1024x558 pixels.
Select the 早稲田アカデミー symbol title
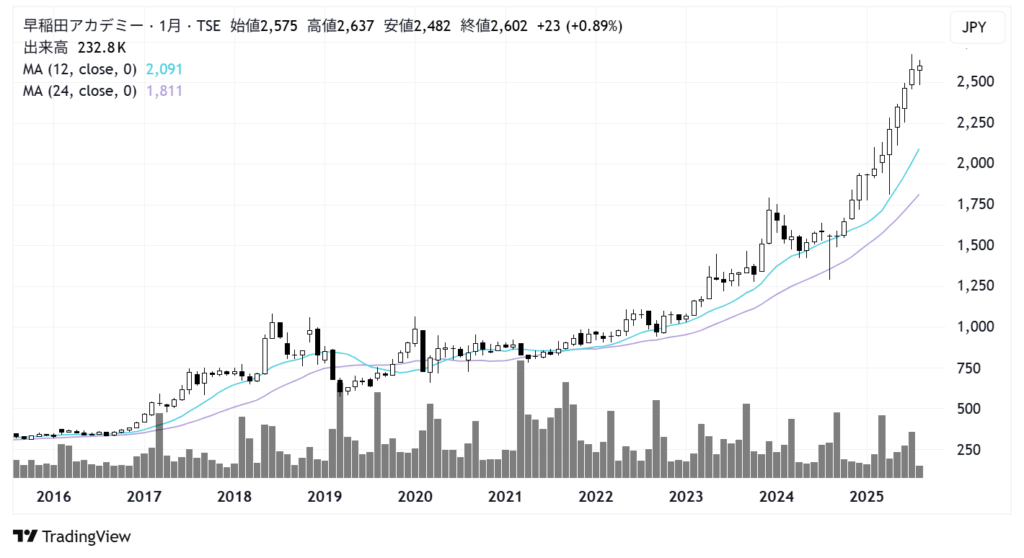[x=83, y=26]
